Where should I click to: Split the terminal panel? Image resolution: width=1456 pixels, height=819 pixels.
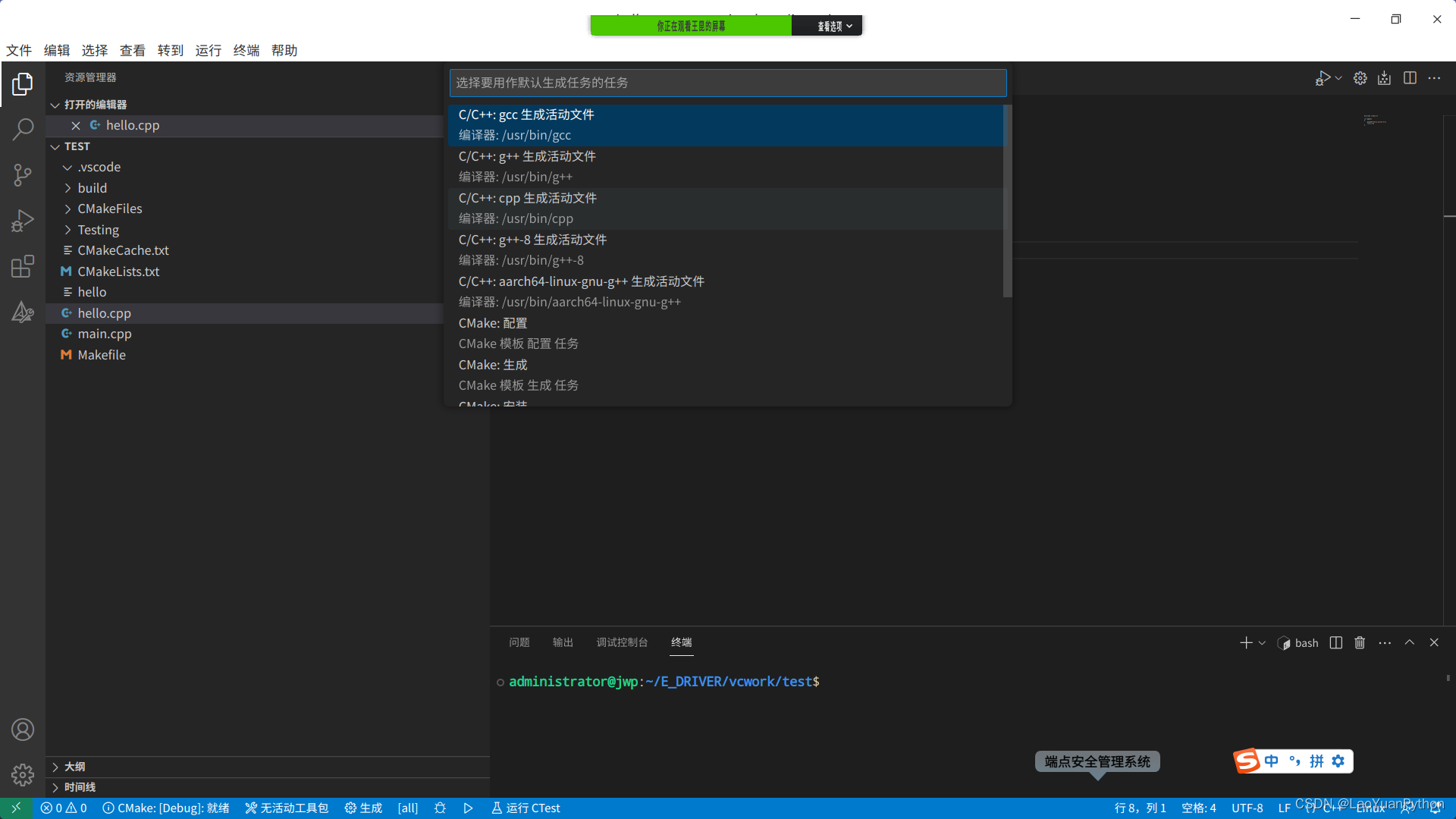tap(1336, 642)
